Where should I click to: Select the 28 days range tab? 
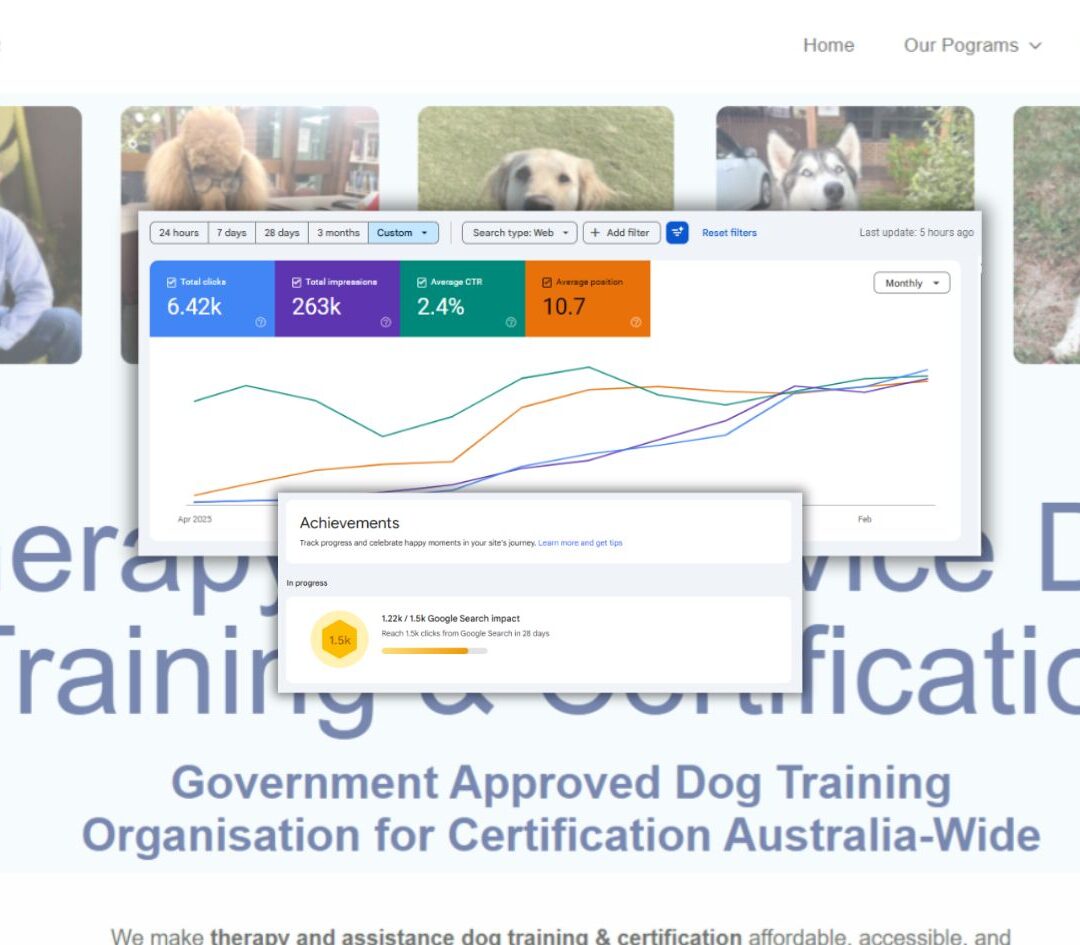point(282,233)
